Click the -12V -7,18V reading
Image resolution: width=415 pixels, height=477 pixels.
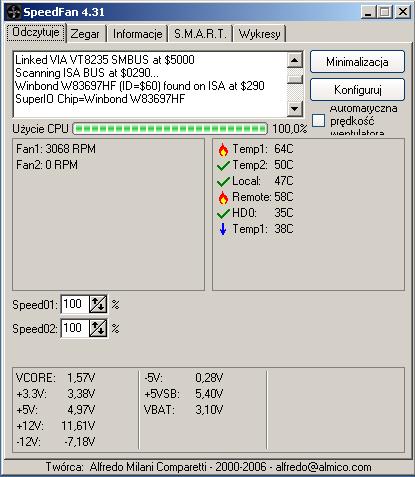tap(56, 442)
